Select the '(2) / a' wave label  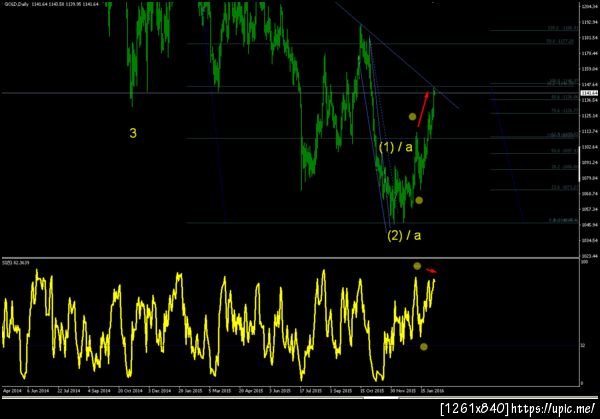coord(404,235)
